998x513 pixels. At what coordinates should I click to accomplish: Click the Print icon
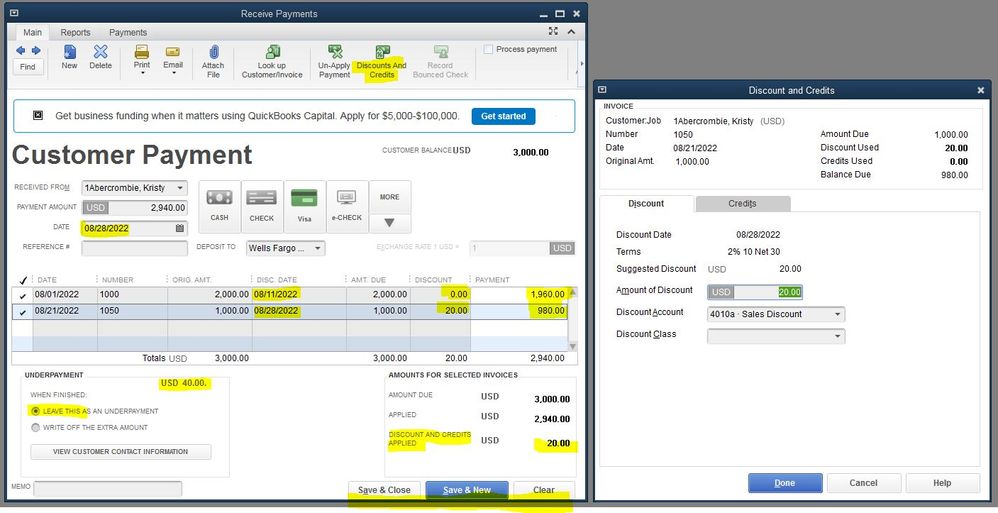[142, 52]
